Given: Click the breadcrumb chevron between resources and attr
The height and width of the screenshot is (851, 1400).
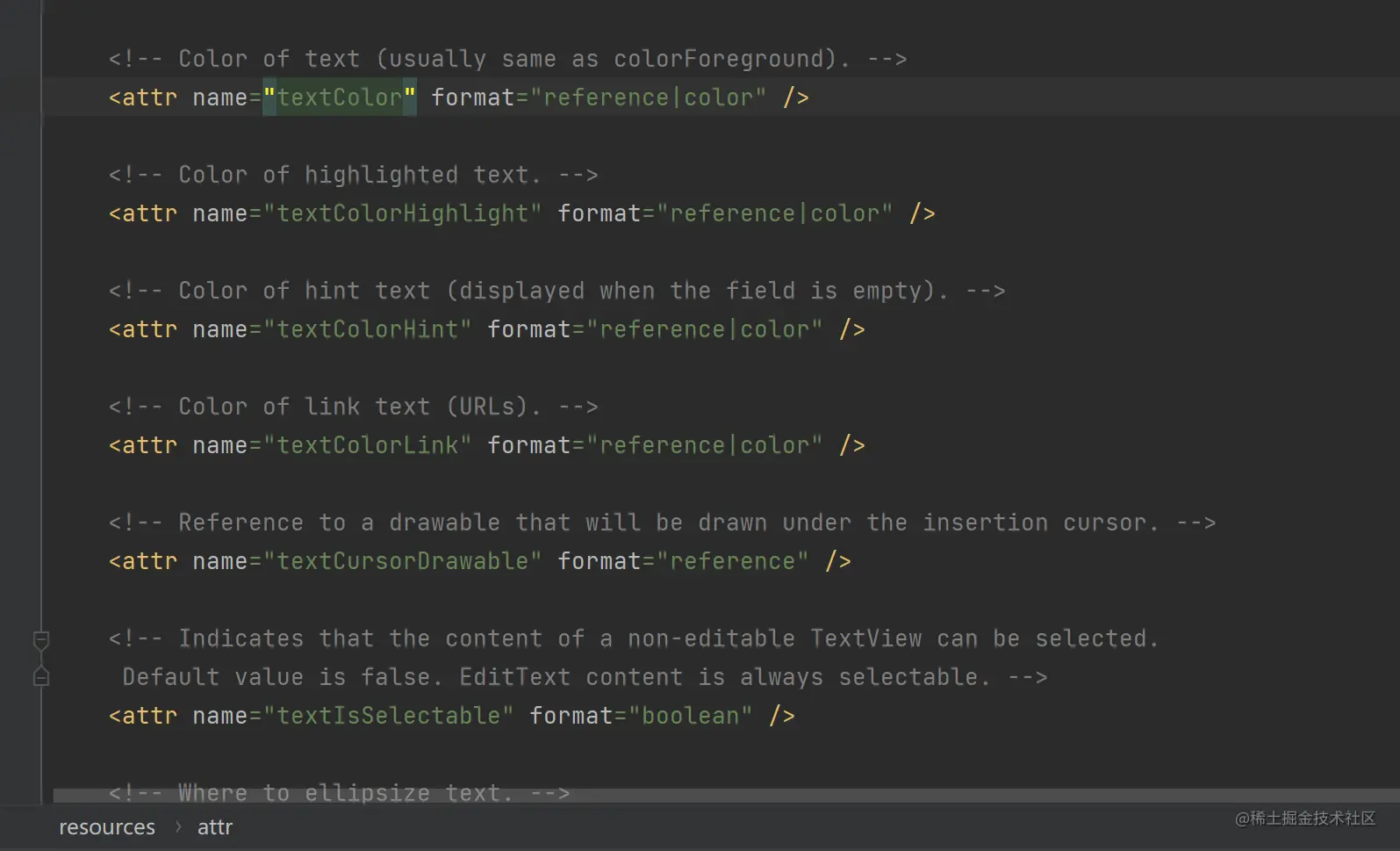Looking at the screenshot, I should pyautogui.click(x=177, y=826).
